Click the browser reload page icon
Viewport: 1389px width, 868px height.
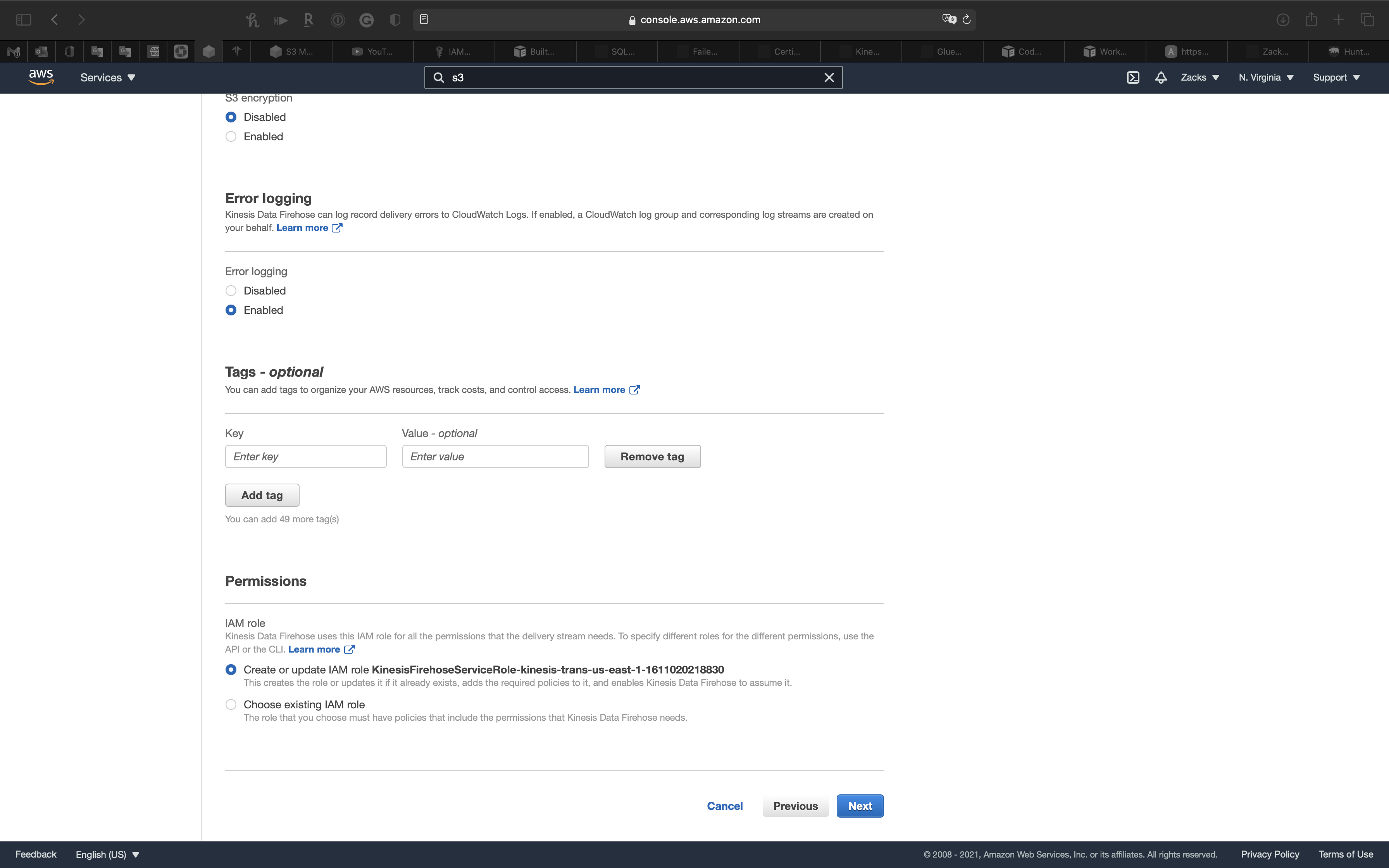pos(967,19)
